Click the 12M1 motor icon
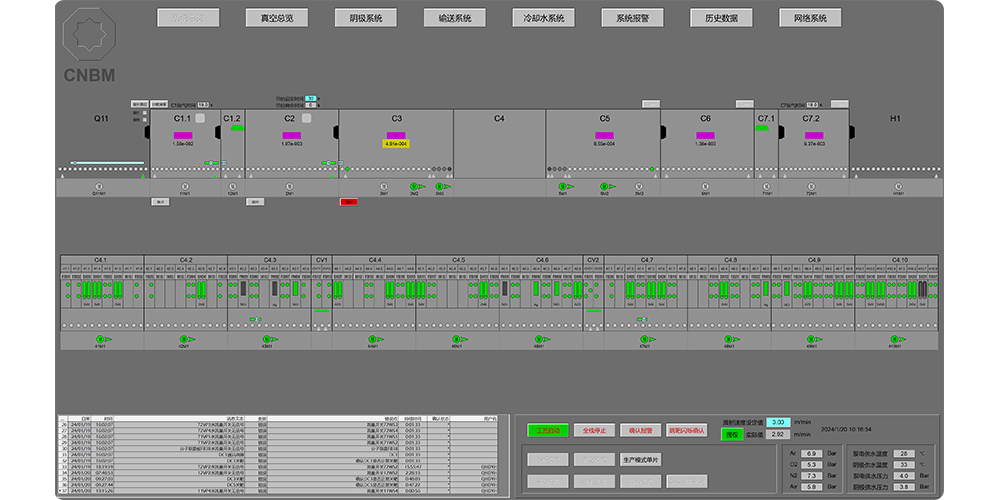 [x=232, y=187]
